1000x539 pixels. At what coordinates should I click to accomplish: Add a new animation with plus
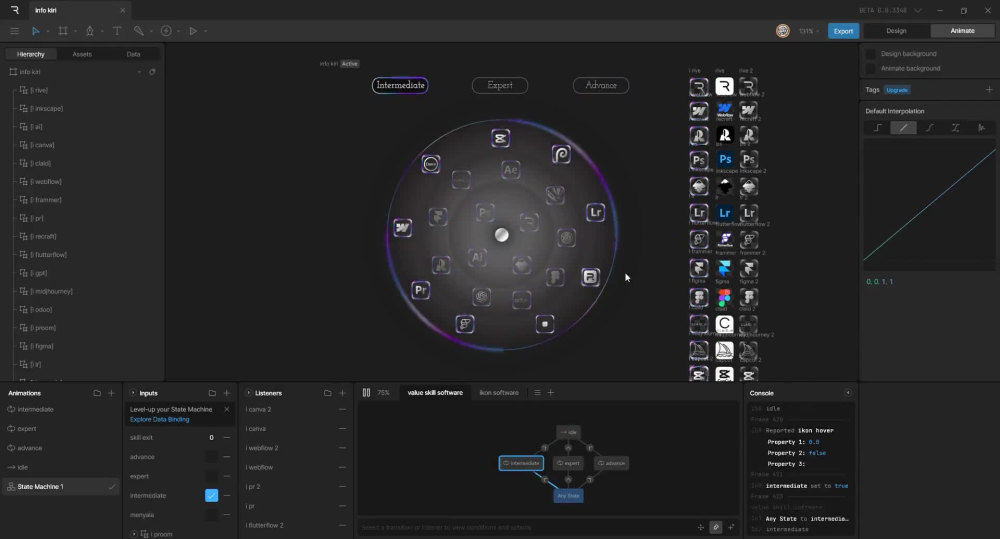pos(111,393)
